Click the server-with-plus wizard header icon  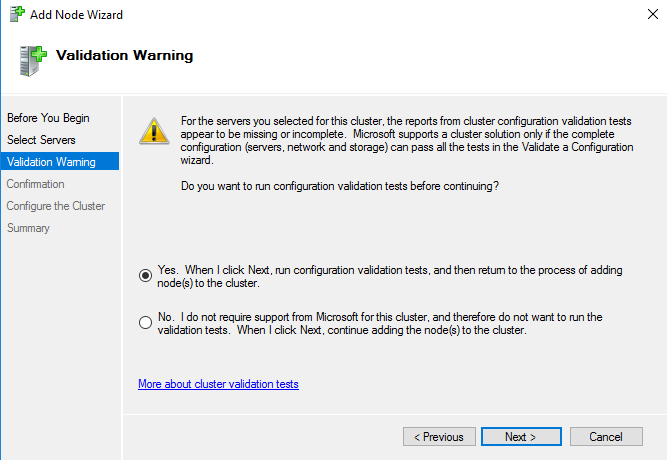[x=32, y=61]
